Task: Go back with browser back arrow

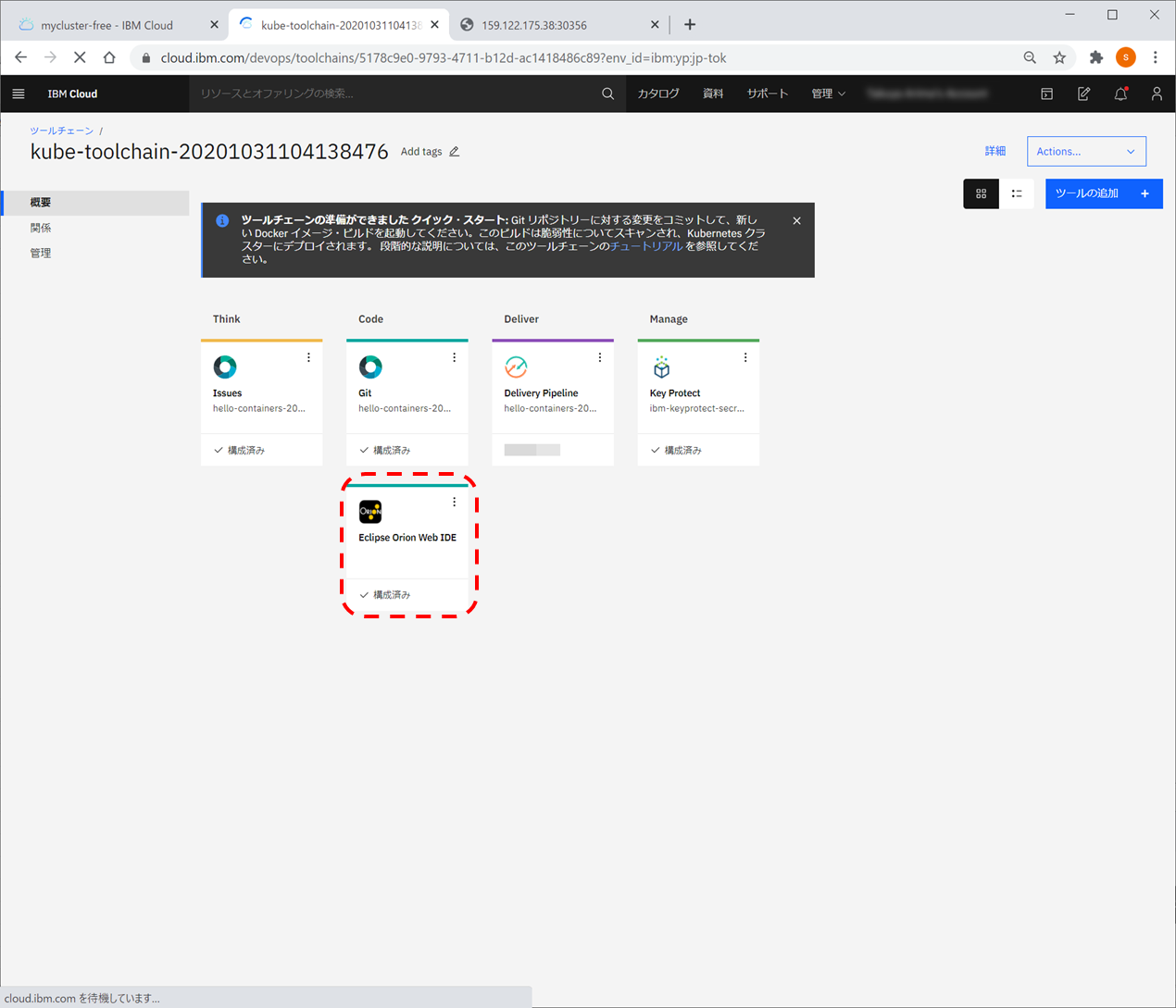Action: (20, 57)
